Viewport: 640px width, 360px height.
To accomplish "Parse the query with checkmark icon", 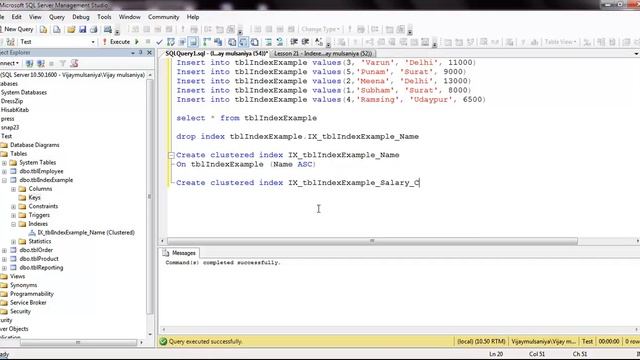I will click(159, 42).
